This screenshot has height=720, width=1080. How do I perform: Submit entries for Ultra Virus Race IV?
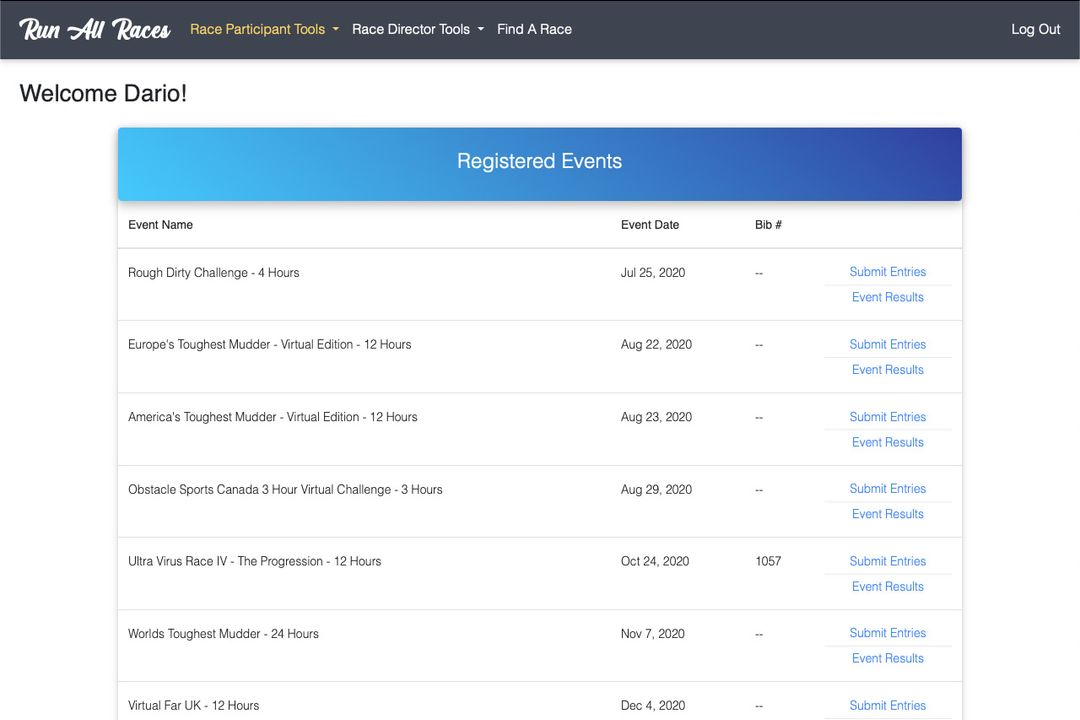click(x=888, y=560)
